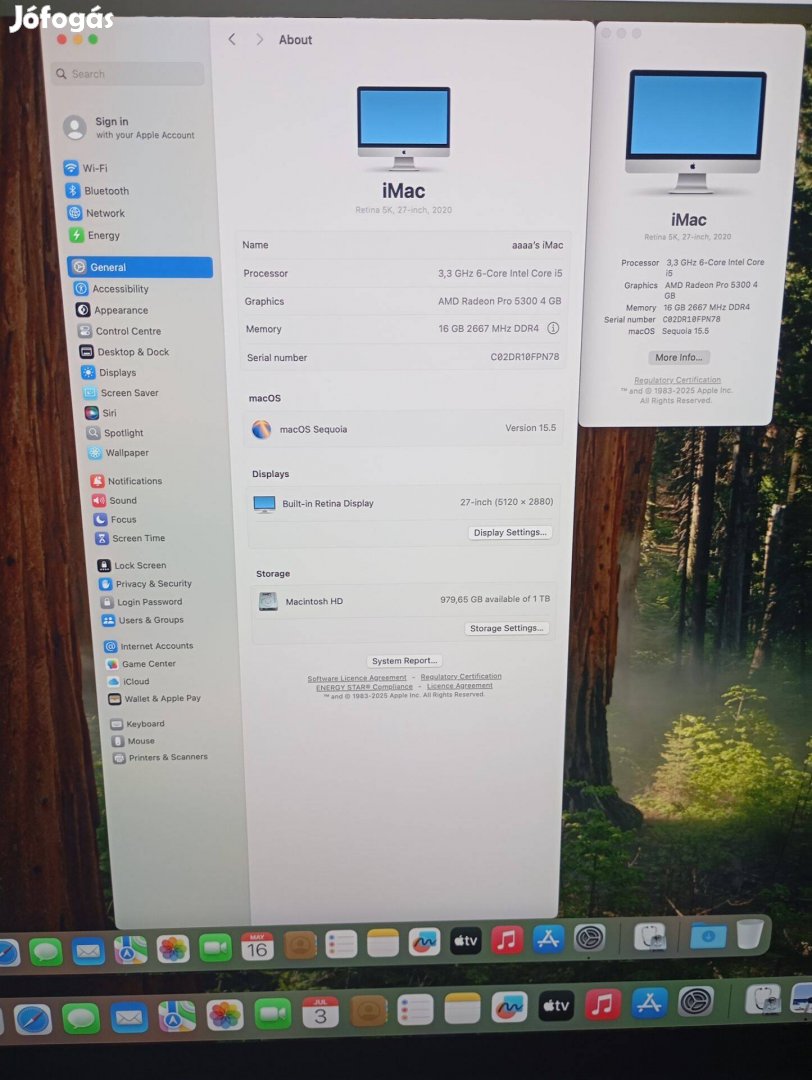Open the System Report... button

click(x=404, y=661)
